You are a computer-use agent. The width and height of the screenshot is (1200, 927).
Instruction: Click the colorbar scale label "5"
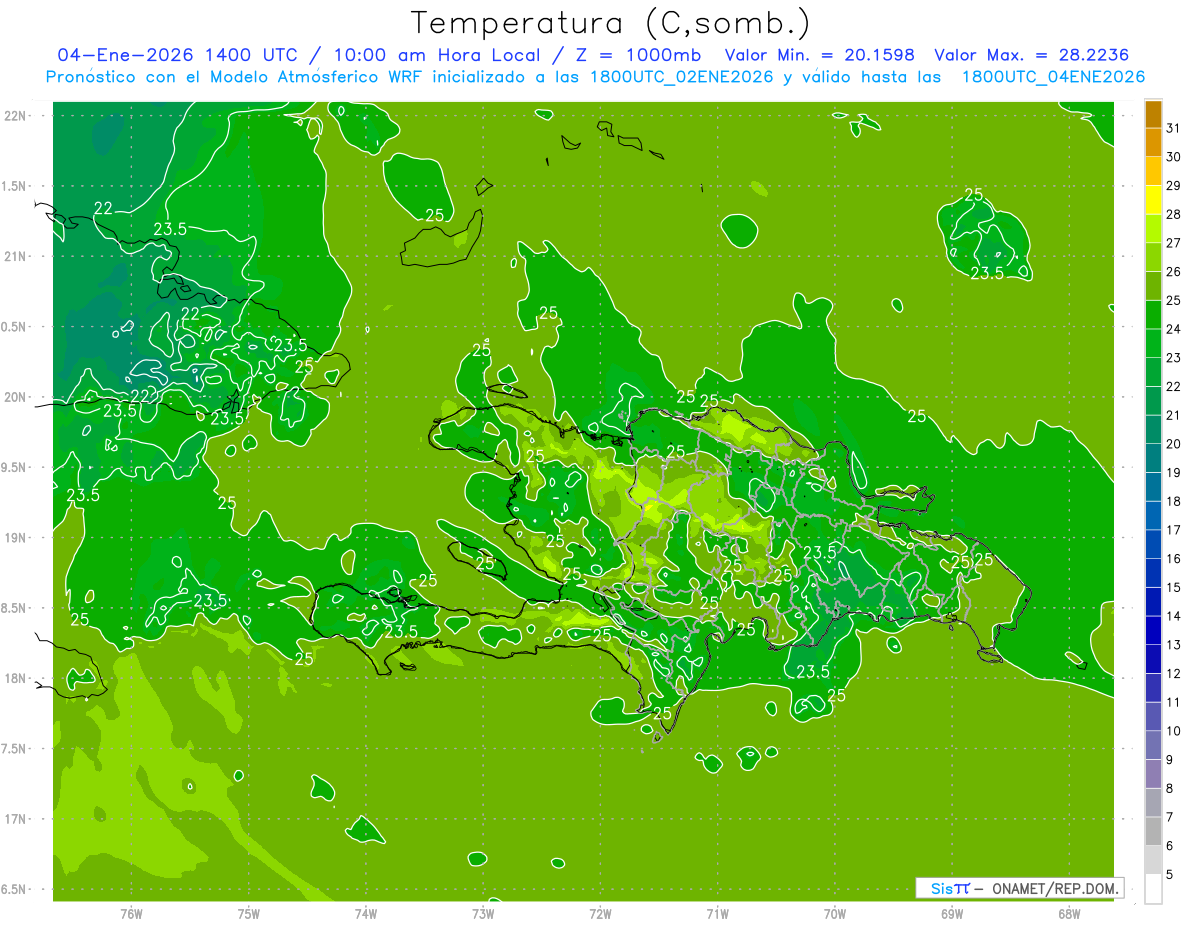1171,874
